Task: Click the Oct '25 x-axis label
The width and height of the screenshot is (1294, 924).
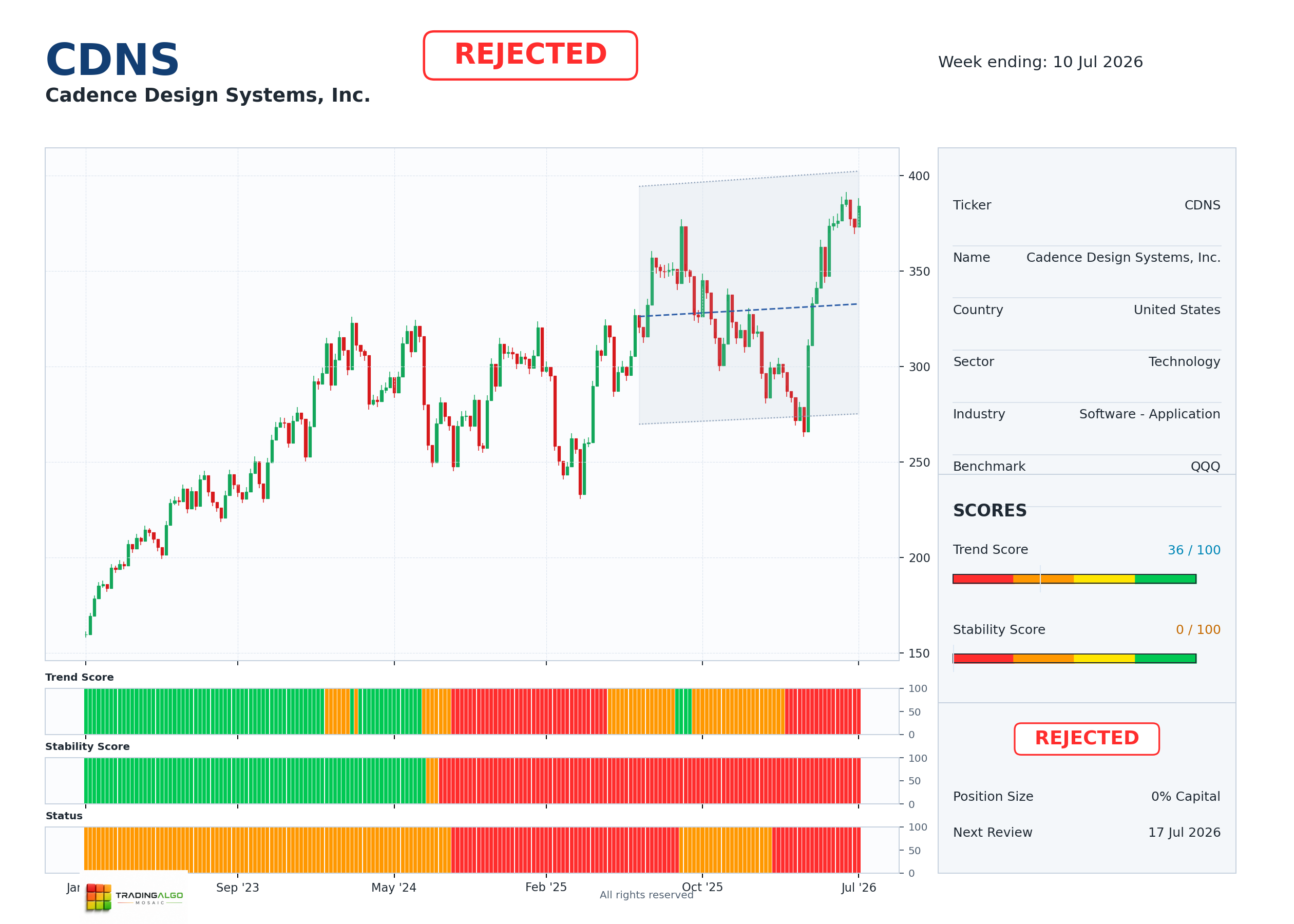Action: [702, 887]
